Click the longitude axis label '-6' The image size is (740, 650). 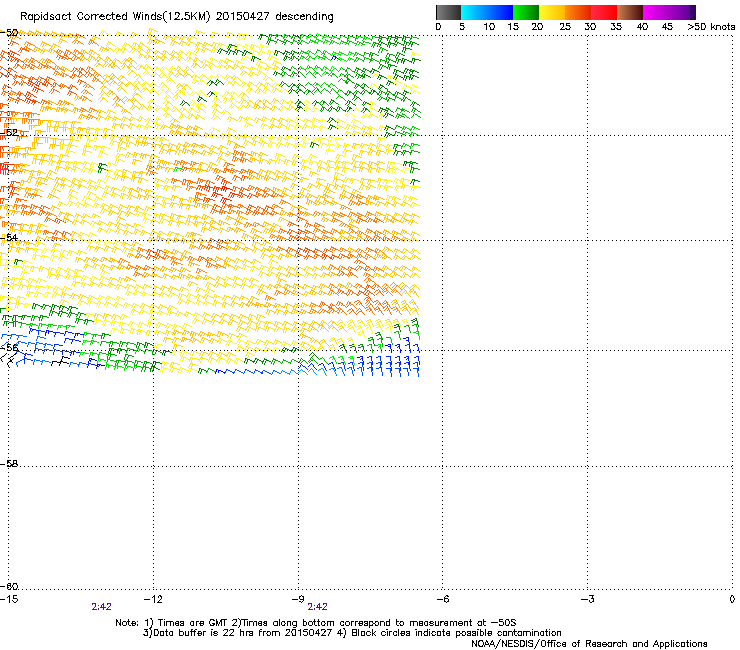point(442,599)
